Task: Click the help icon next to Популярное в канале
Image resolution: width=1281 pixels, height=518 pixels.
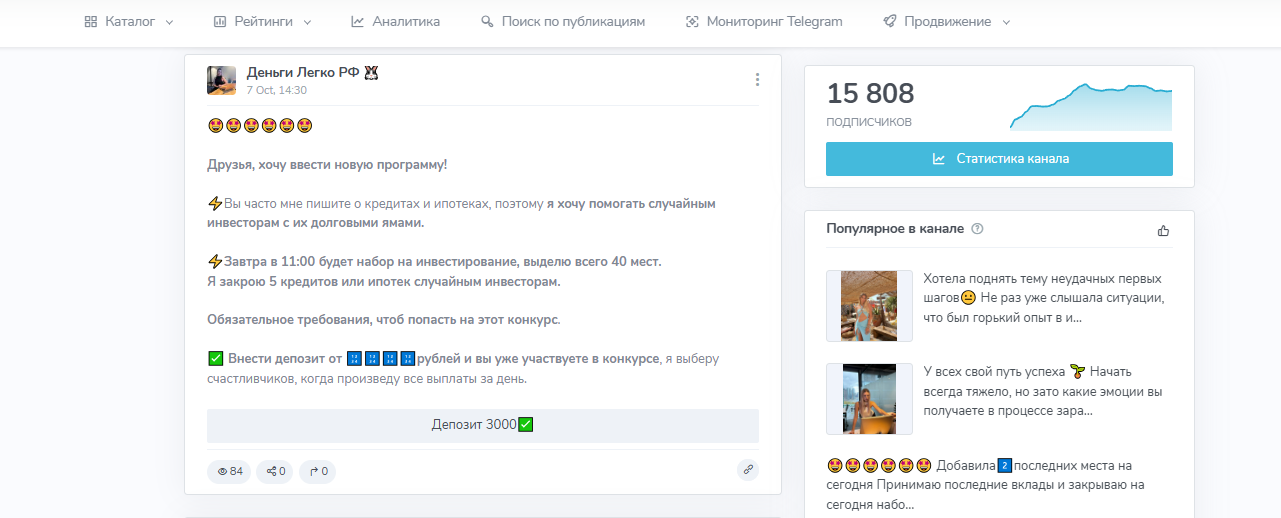Action: 977,229
